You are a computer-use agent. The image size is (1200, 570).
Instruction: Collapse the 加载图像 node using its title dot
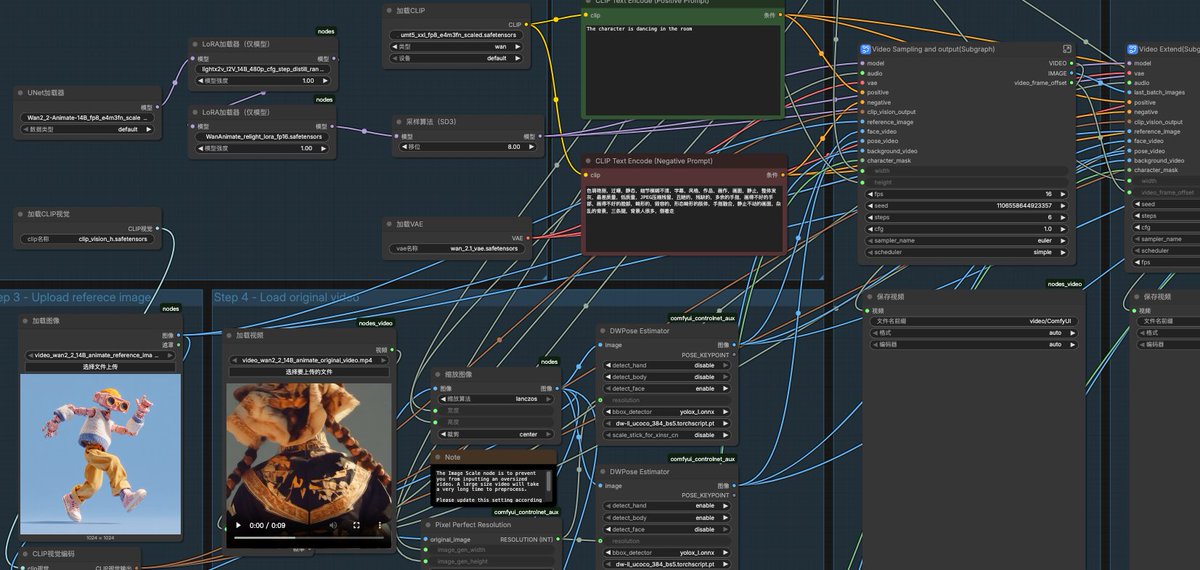click(27, 321)
